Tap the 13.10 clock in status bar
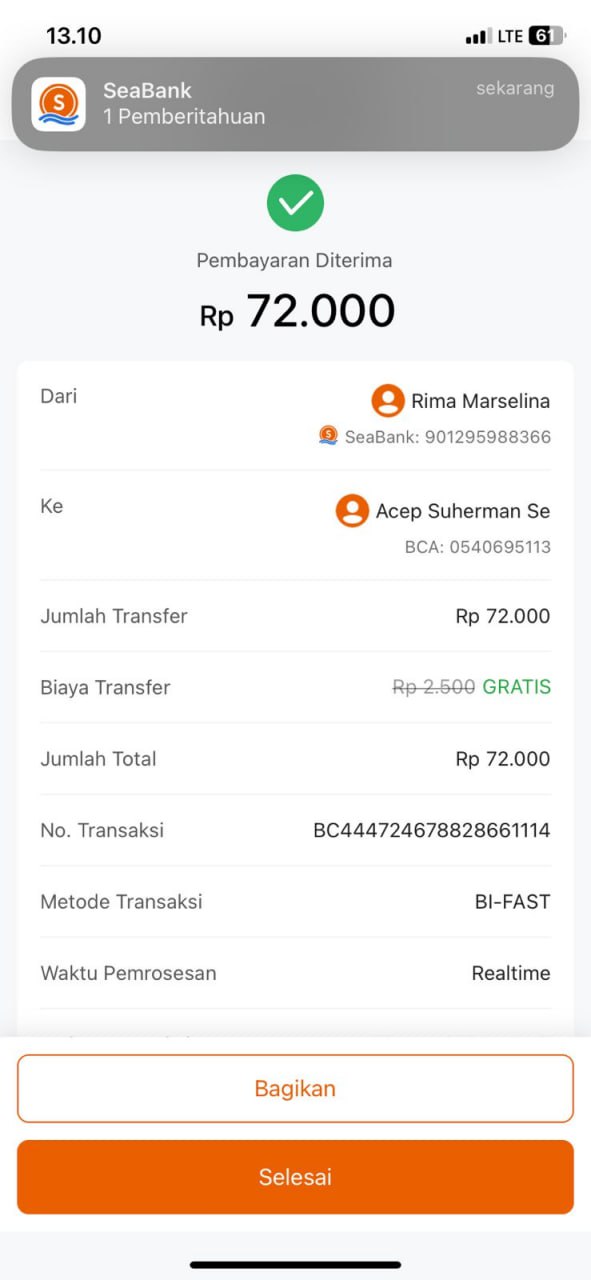This screenshot has width=591, height=1280. (x=74, y=36)
